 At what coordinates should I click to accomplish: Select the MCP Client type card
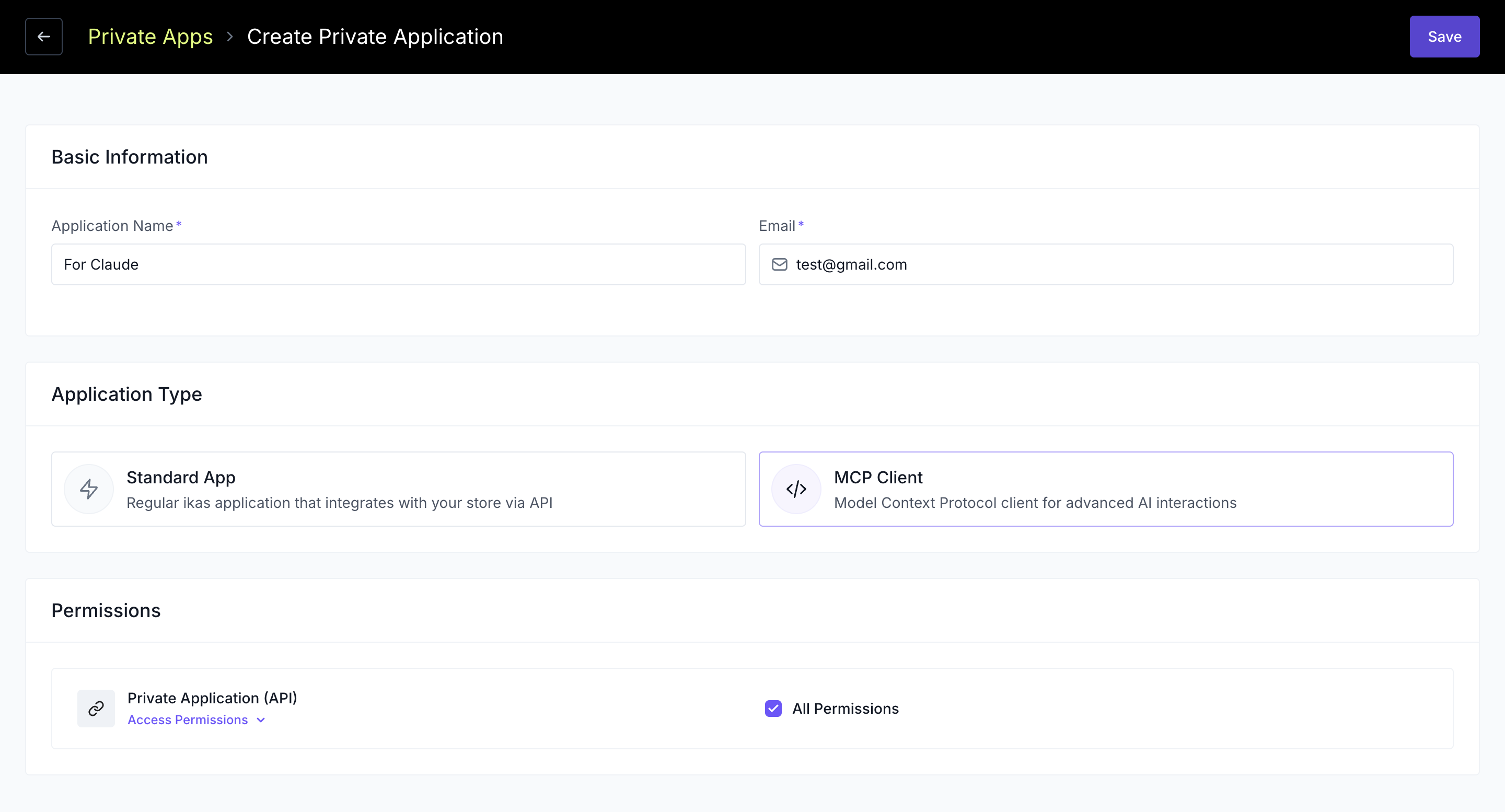click(1106, 489)
